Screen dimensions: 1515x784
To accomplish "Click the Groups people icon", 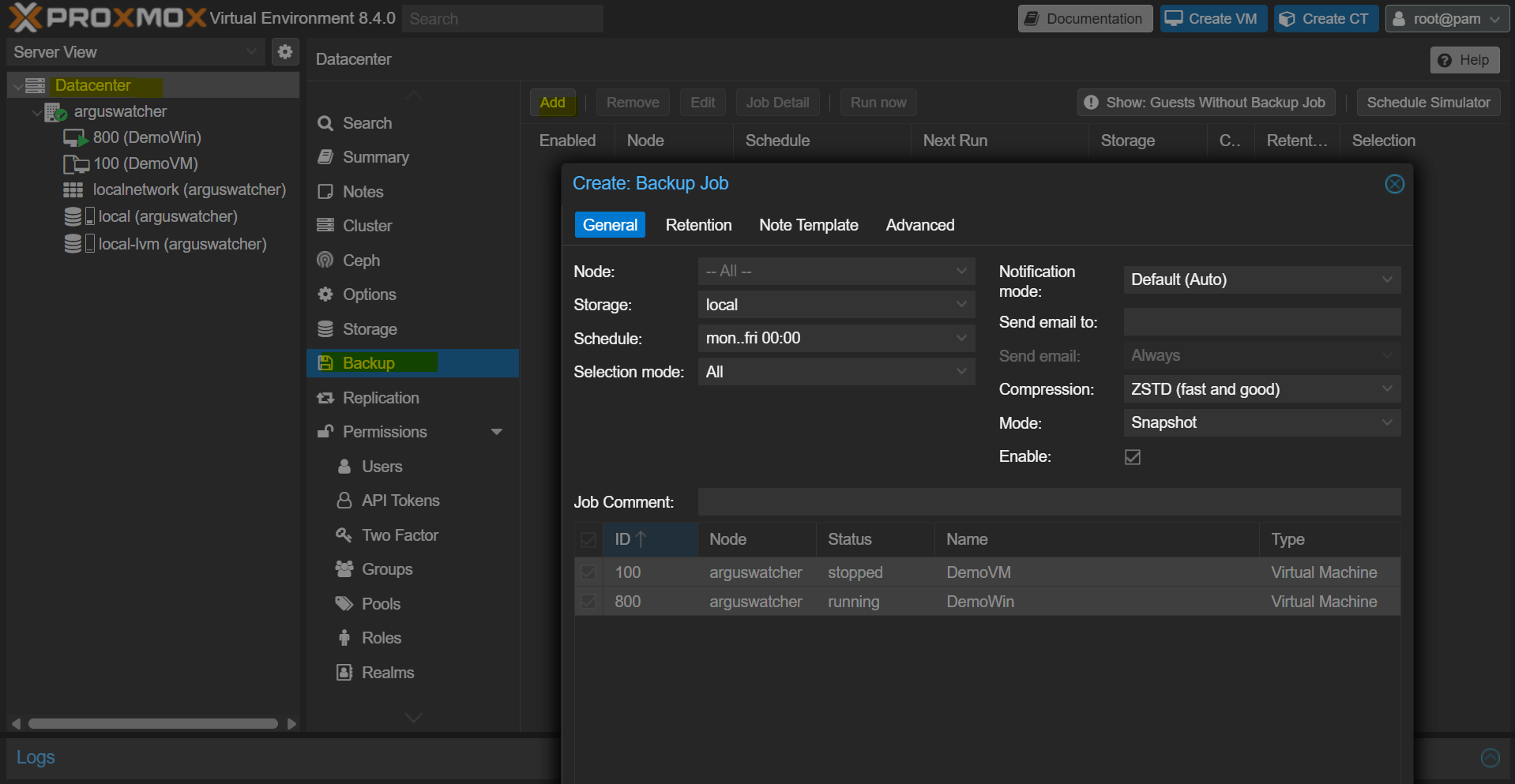I will [344, 569].
